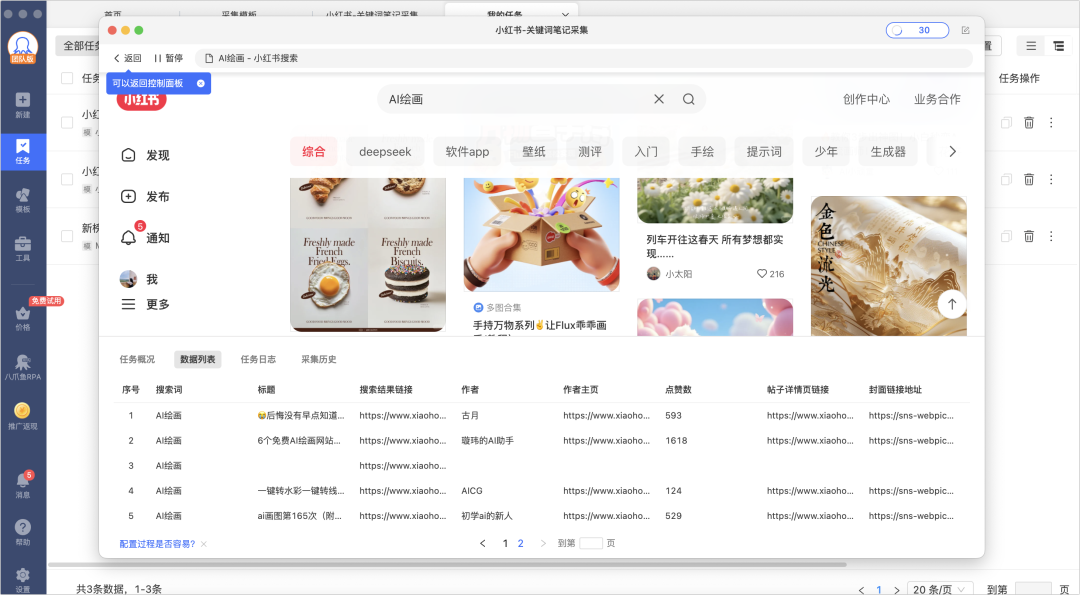Check the third task row checkbox
Image resolution: width=1080 pixels, height=595 pixels.
coord(67,236)
